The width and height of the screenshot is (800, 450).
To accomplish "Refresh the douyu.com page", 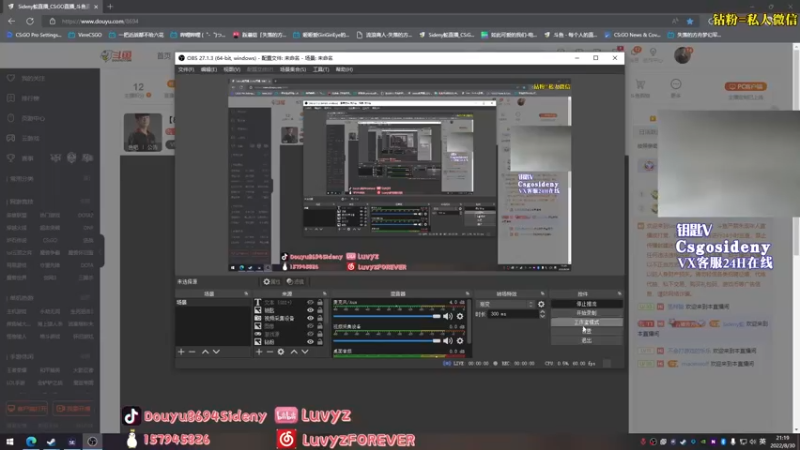I will [30, 21].
